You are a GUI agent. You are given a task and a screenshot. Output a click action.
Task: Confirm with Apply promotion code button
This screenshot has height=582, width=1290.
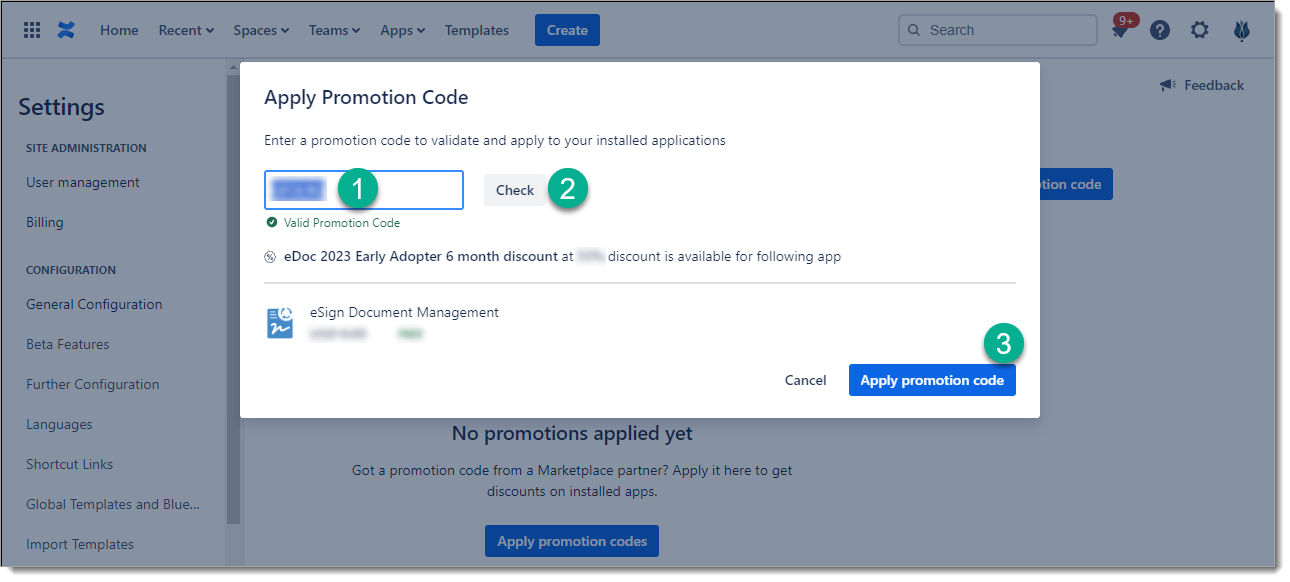tap(932, 380)
